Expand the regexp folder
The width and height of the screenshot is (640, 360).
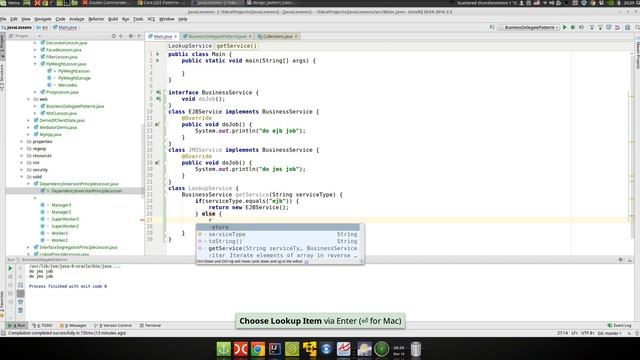coord(22,149)
